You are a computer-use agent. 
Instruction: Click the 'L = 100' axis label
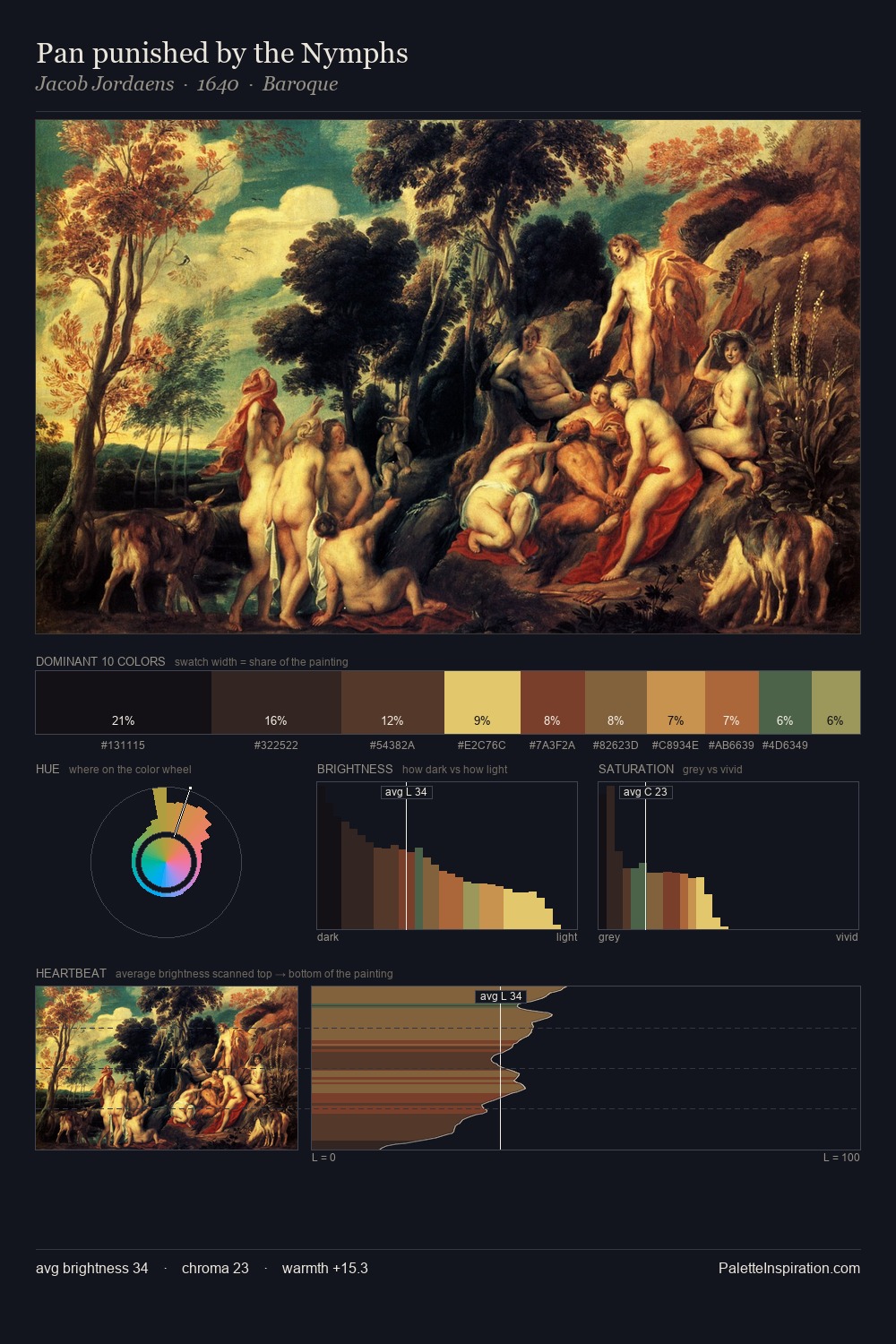(841, 1158)
